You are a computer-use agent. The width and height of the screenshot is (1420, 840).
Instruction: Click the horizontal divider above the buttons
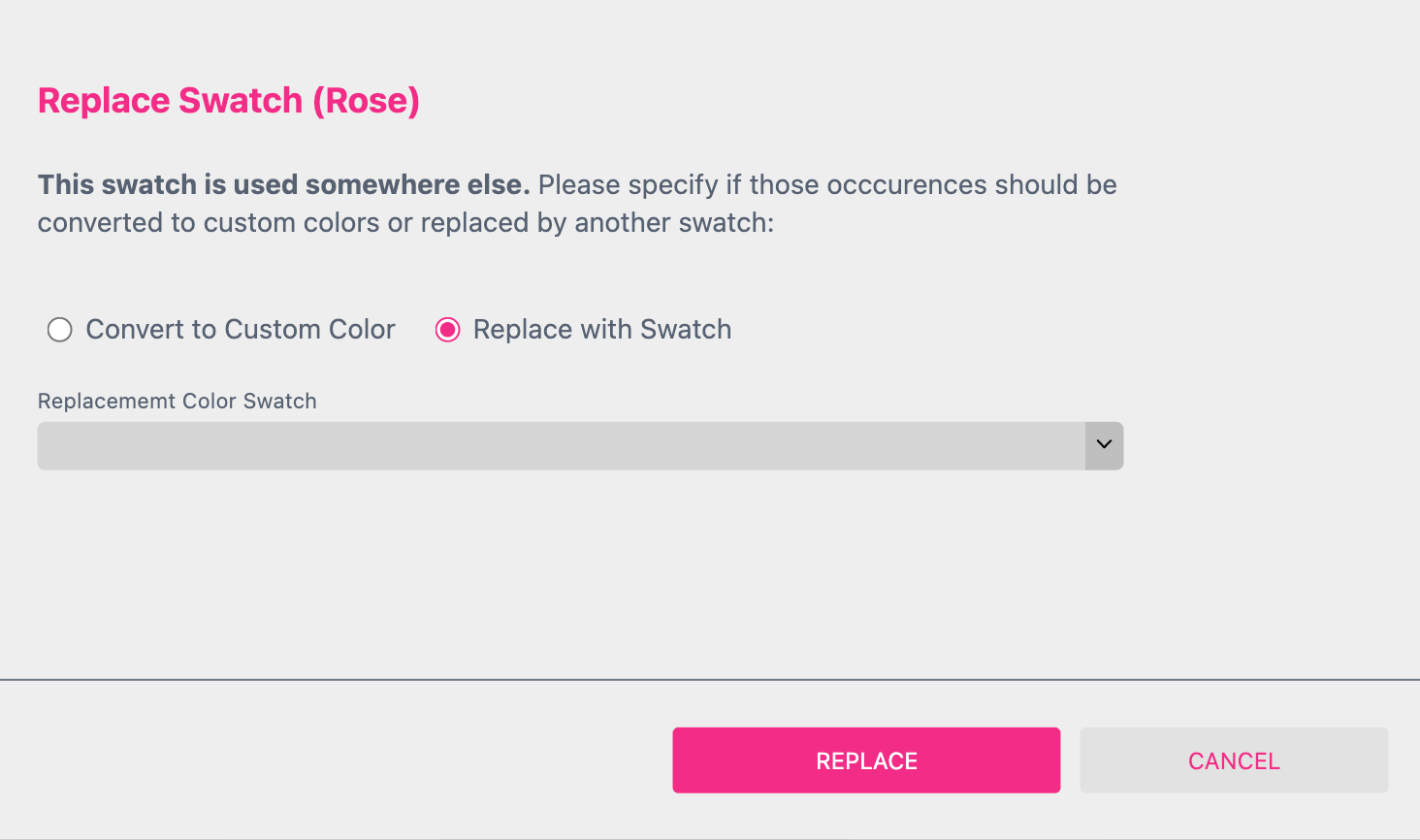(710, 680)
